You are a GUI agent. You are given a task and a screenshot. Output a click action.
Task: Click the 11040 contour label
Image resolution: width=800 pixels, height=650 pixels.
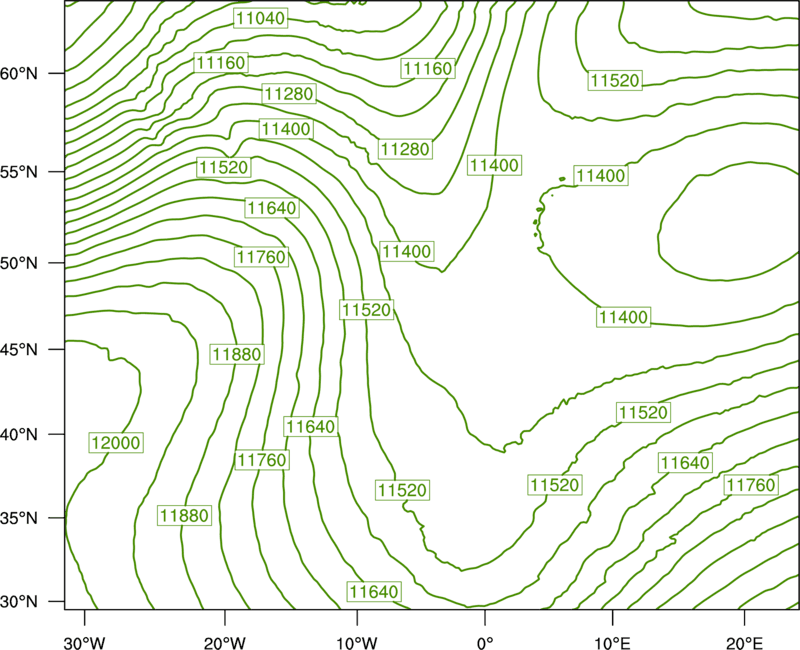click(x=261, y=18)
